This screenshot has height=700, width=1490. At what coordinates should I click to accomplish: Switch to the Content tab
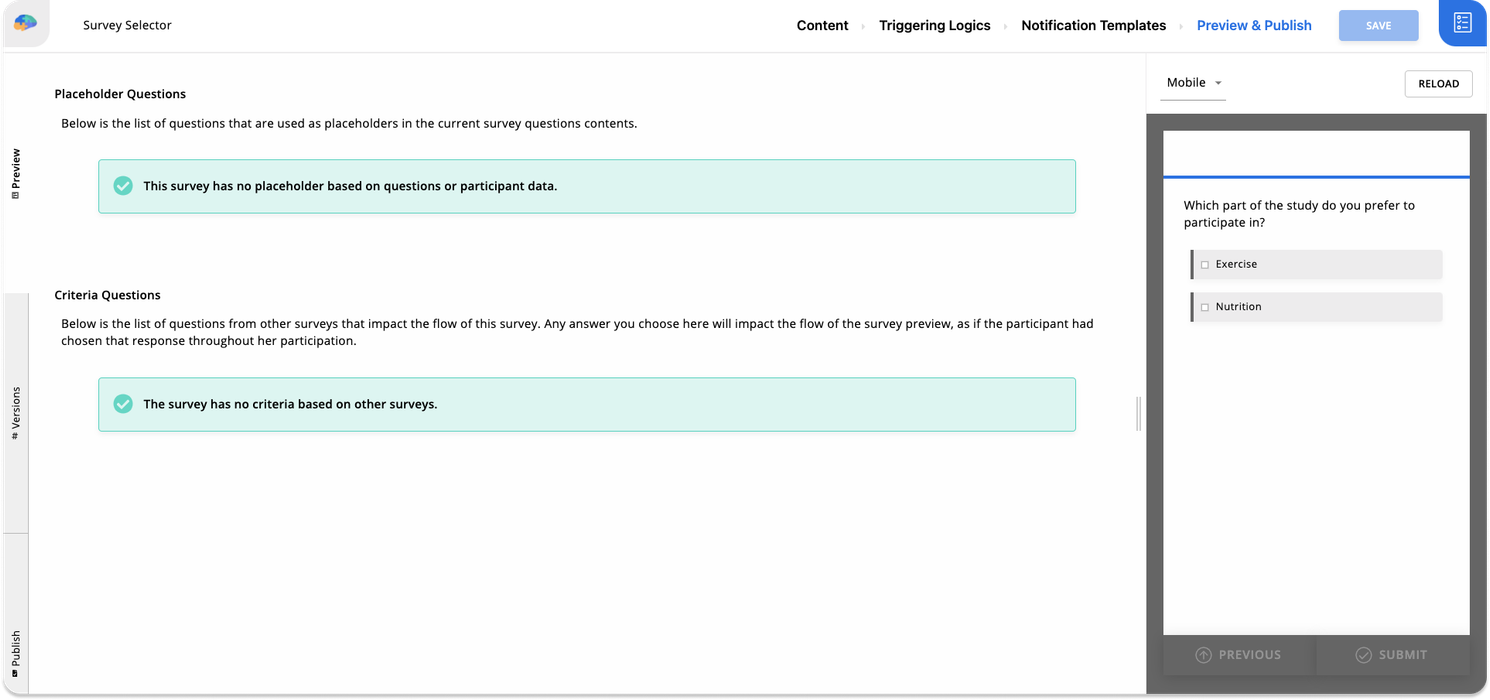click(822, 25)
